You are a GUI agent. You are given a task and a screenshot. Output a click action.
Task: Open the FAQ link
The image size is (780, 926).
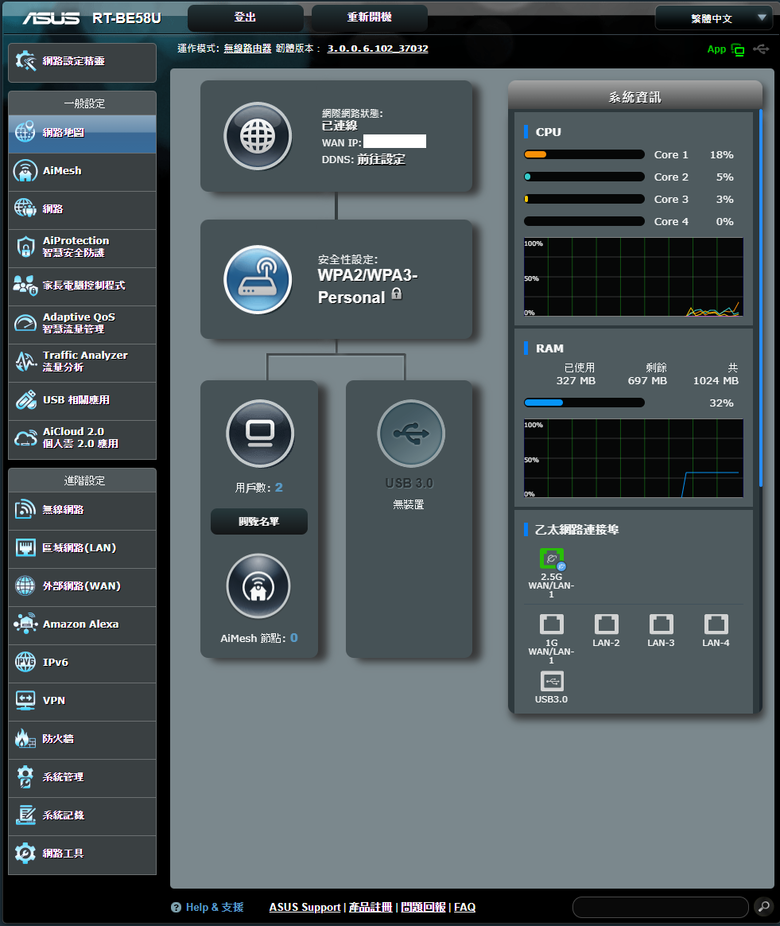coord(465,908)
